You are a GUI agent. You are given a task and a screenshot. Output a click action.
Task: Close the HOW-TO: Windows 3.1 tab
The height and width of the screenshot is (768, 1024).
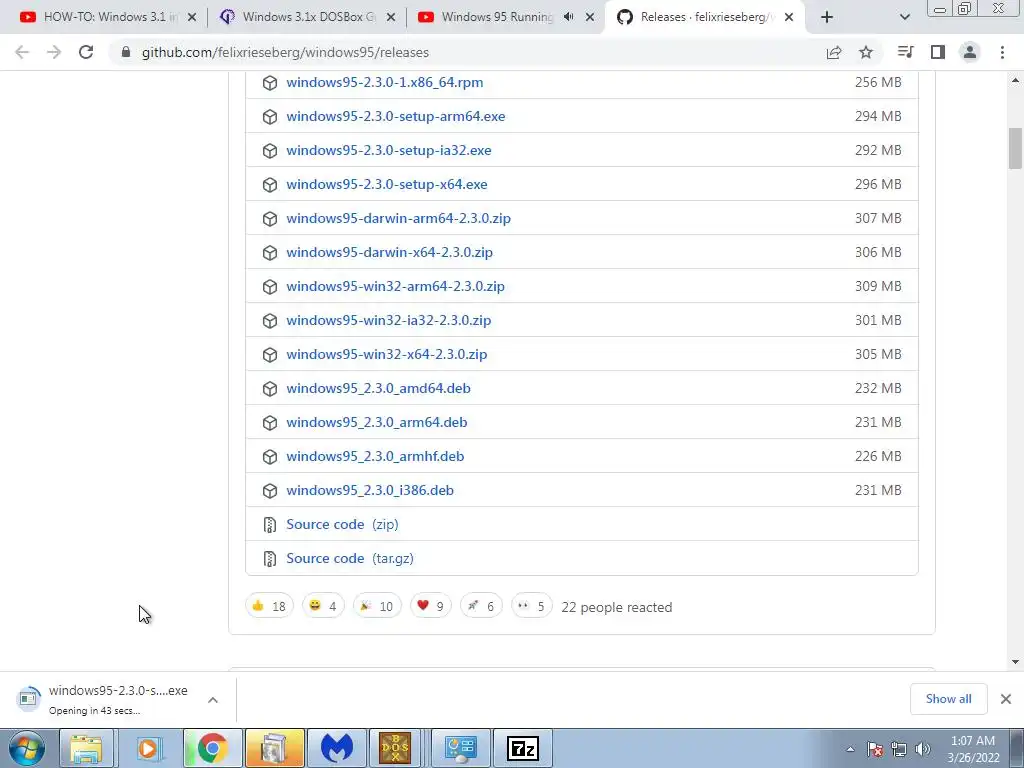(192, 18)
